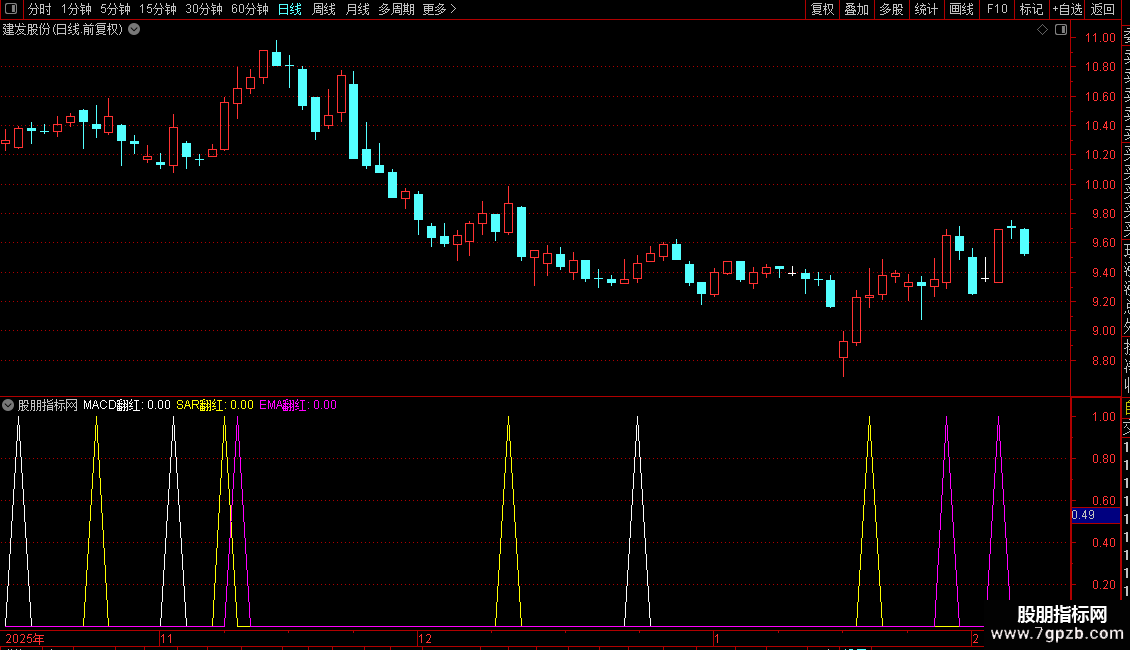Click the MACD翻红 value label
The image size is (1130, 650).
pos(127,405)
